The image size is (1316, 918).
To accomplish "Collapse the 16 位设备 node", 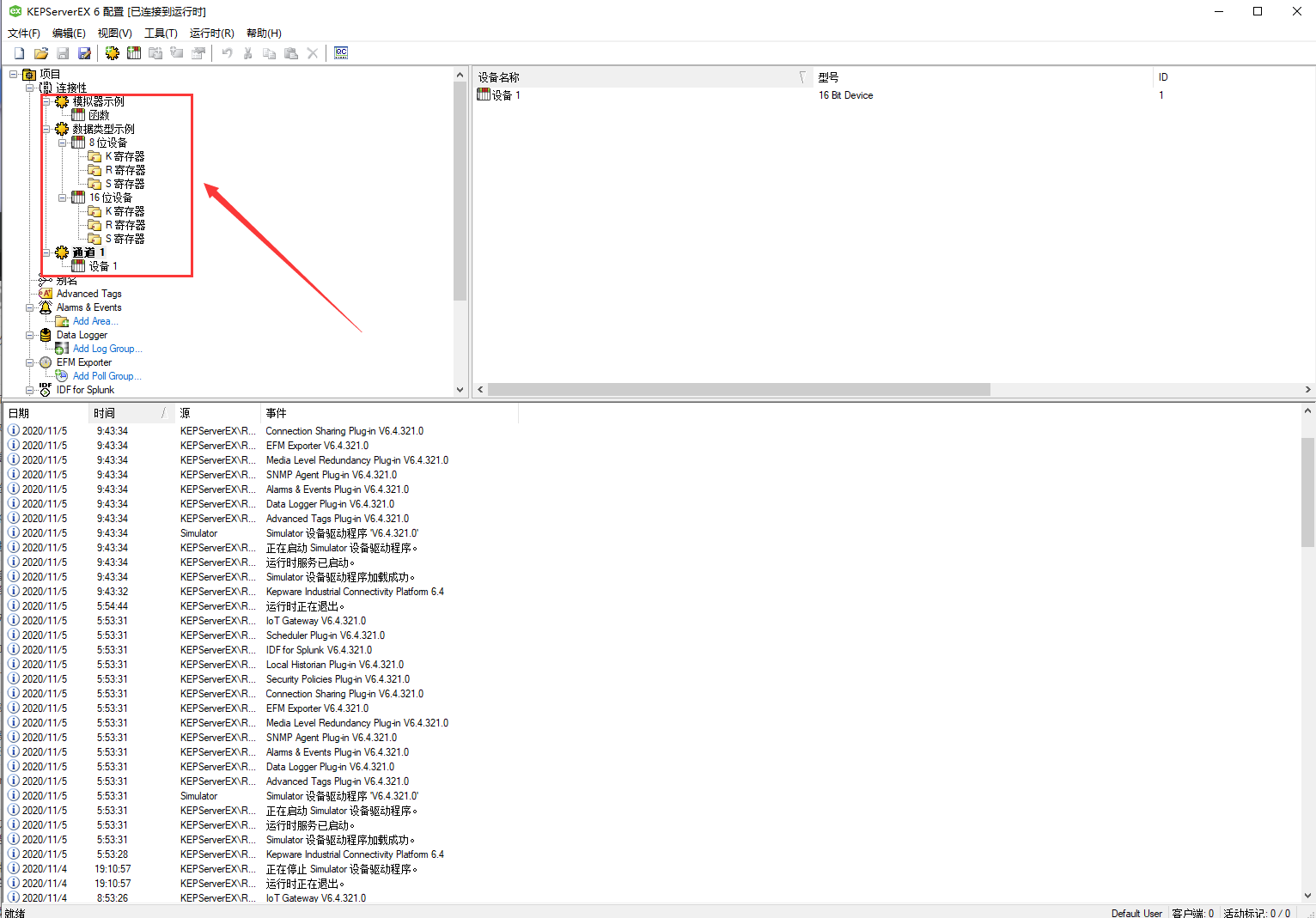I will click(x=62, y=198).
